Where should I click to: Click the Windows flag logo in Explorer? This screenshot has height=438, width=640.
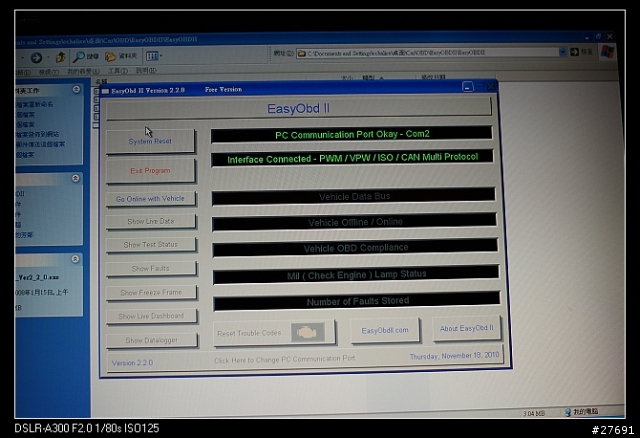tap(607, 51)
